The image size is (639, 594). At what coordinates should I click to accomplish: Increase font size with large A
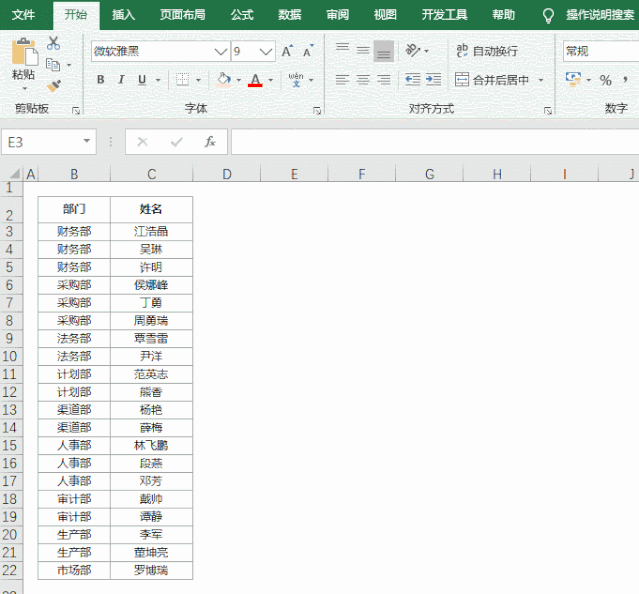pyautogui.click(x=287, y=51)
